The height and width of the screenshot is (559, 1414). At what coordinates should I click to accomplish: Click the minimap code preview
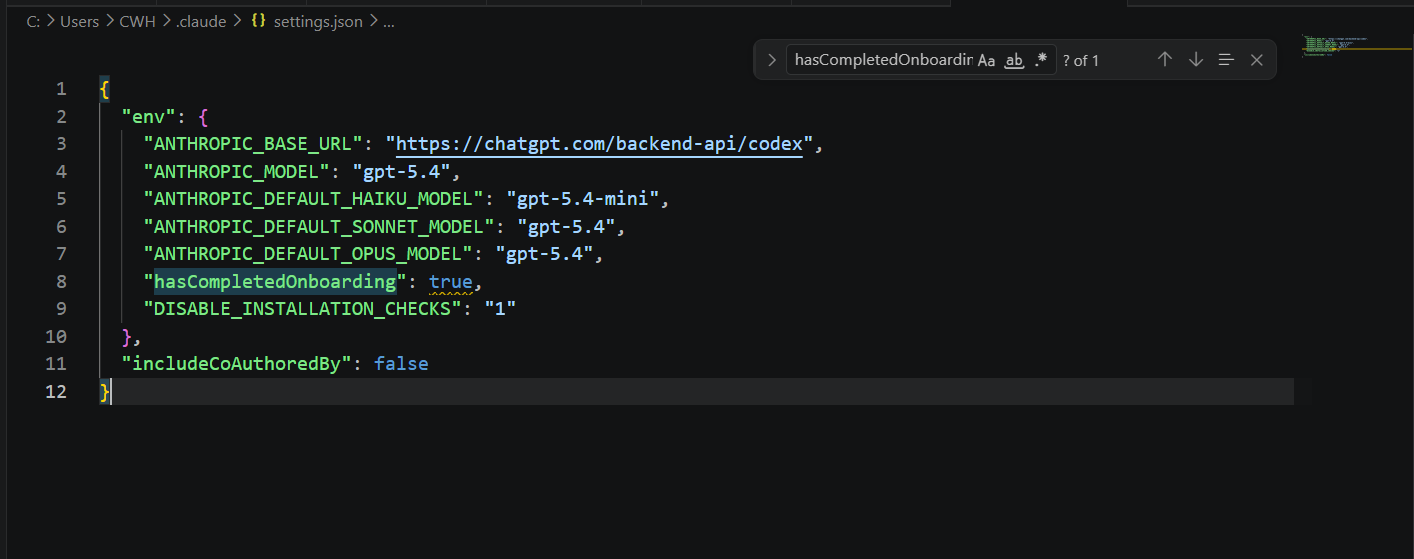(1340, 46)
